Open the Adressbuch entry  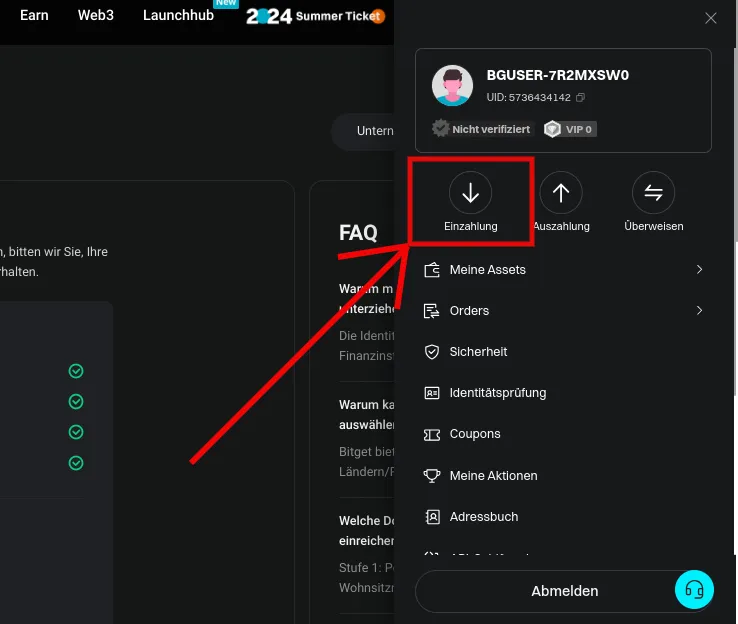coord(484,517)
